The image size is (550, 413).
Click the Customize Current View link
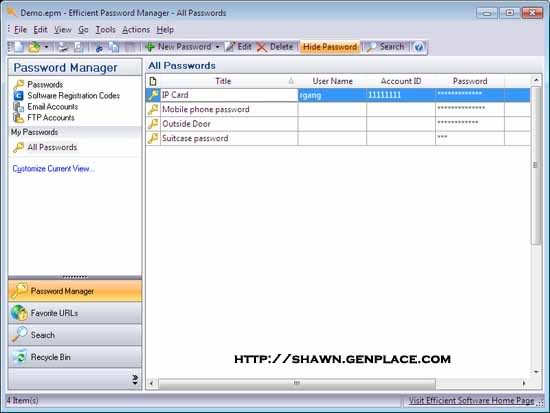point(54,168)
